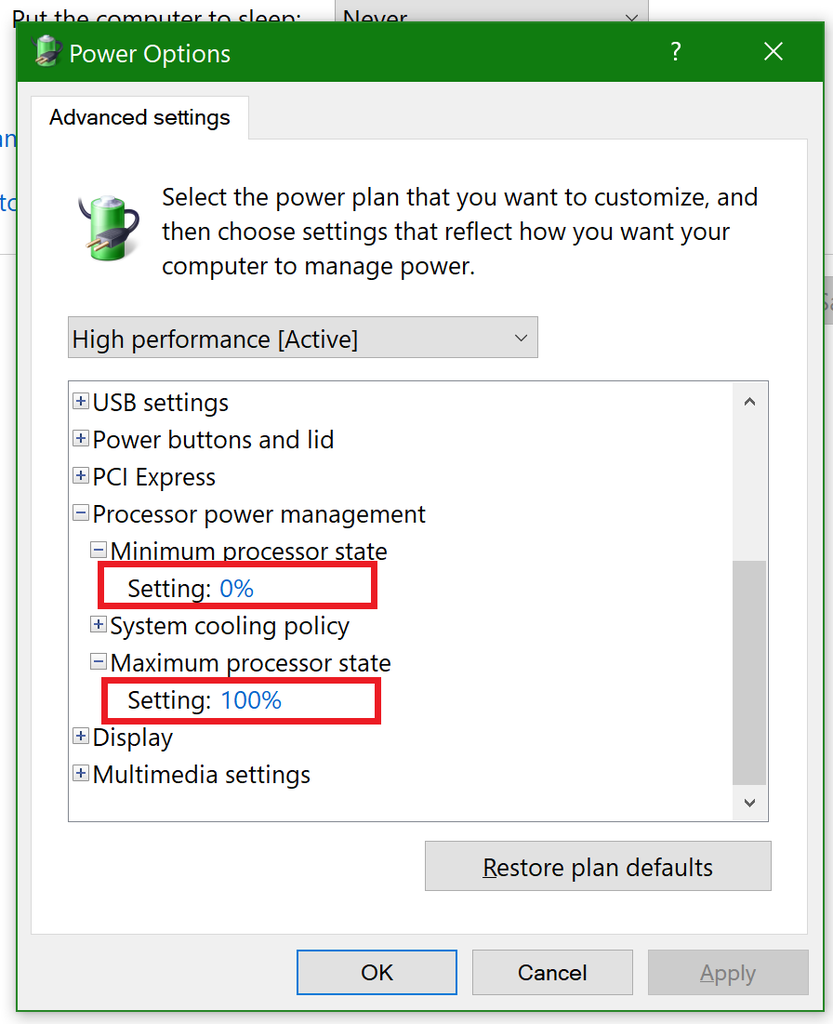The height and width of the screenshot is (1024, 833).
Task: Collapse Processor power management node
Action: tap(81, 514)
